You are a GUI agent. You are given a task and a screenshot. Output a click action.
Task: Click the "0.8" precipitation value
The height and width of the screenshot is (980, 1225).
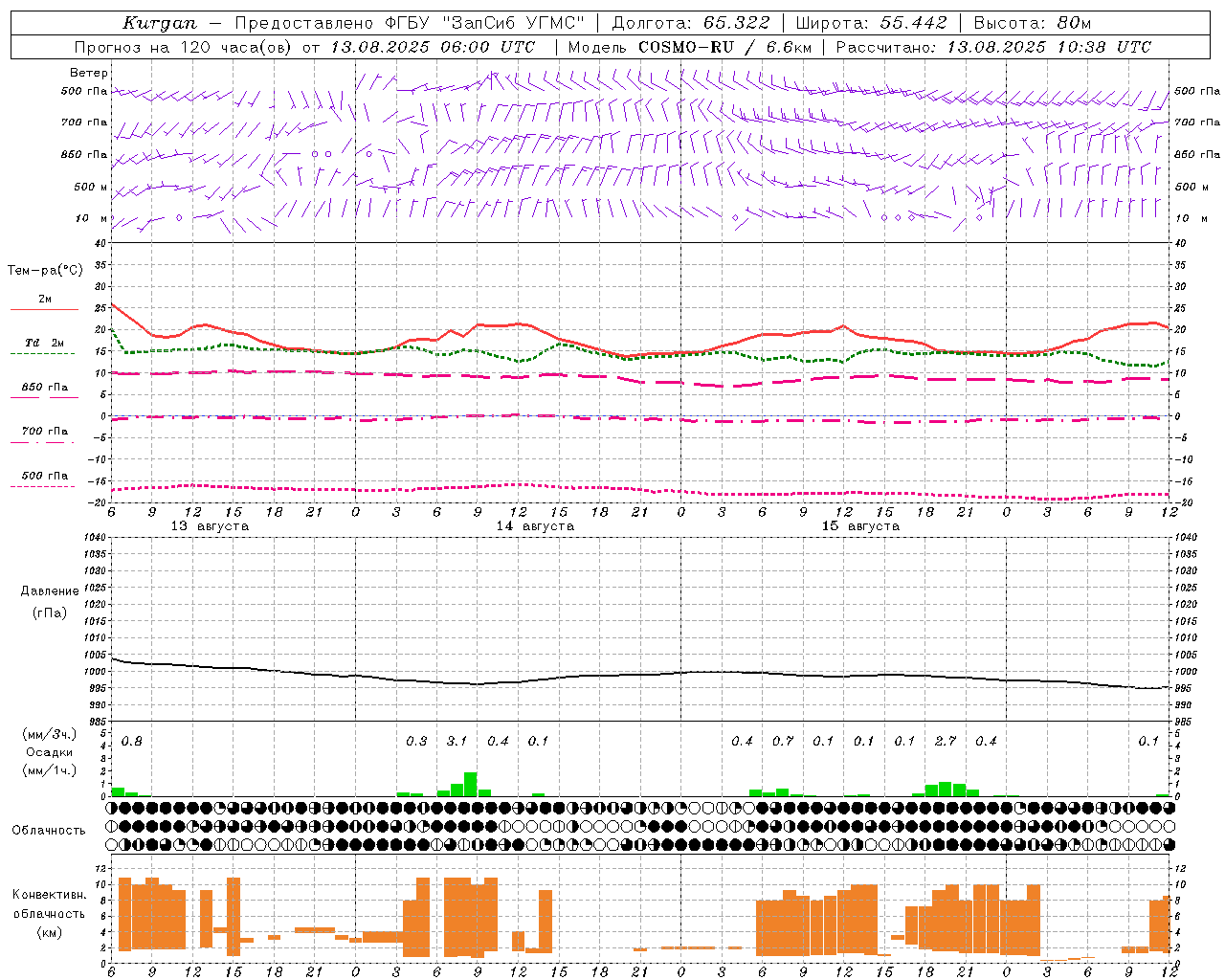click(132, 742)
